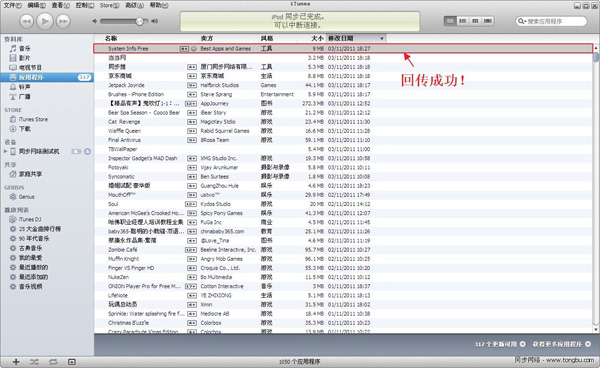Select 影片 library in sidebar
600x368 pixels.
(47, 58)
